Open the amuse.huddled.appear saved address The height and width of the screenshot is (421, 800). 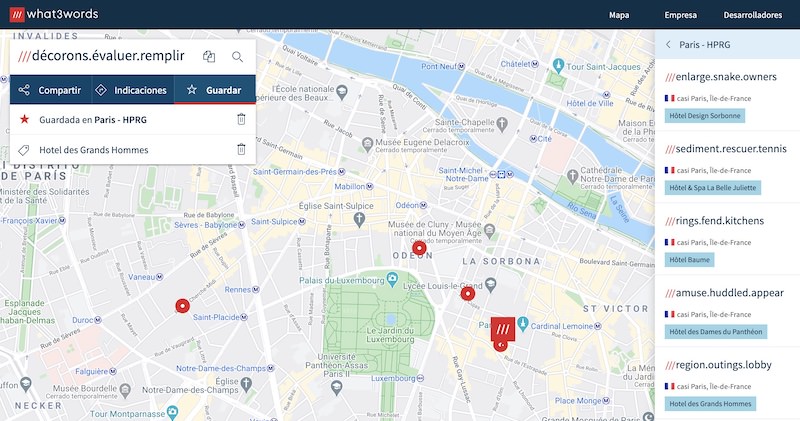[x=724, y=293]
